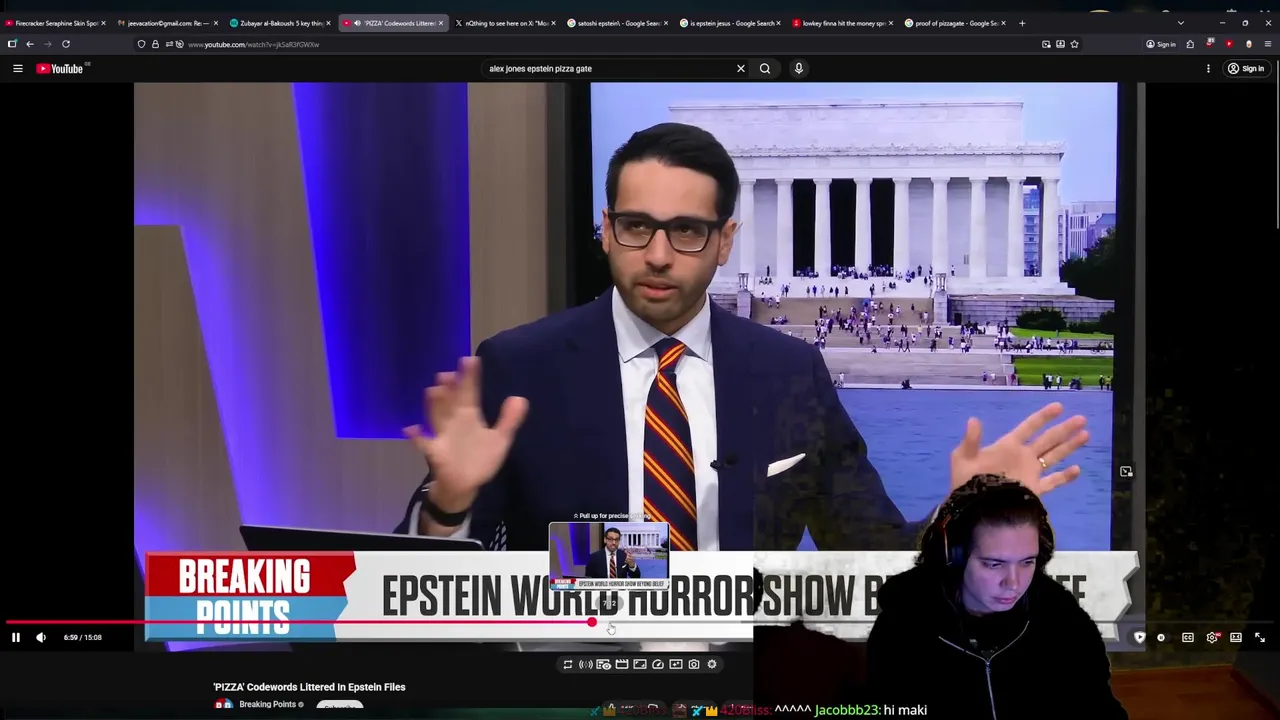Open the YouTube guide hamburger menu
Screen dimensions: 1280x720
click(17, 68)
